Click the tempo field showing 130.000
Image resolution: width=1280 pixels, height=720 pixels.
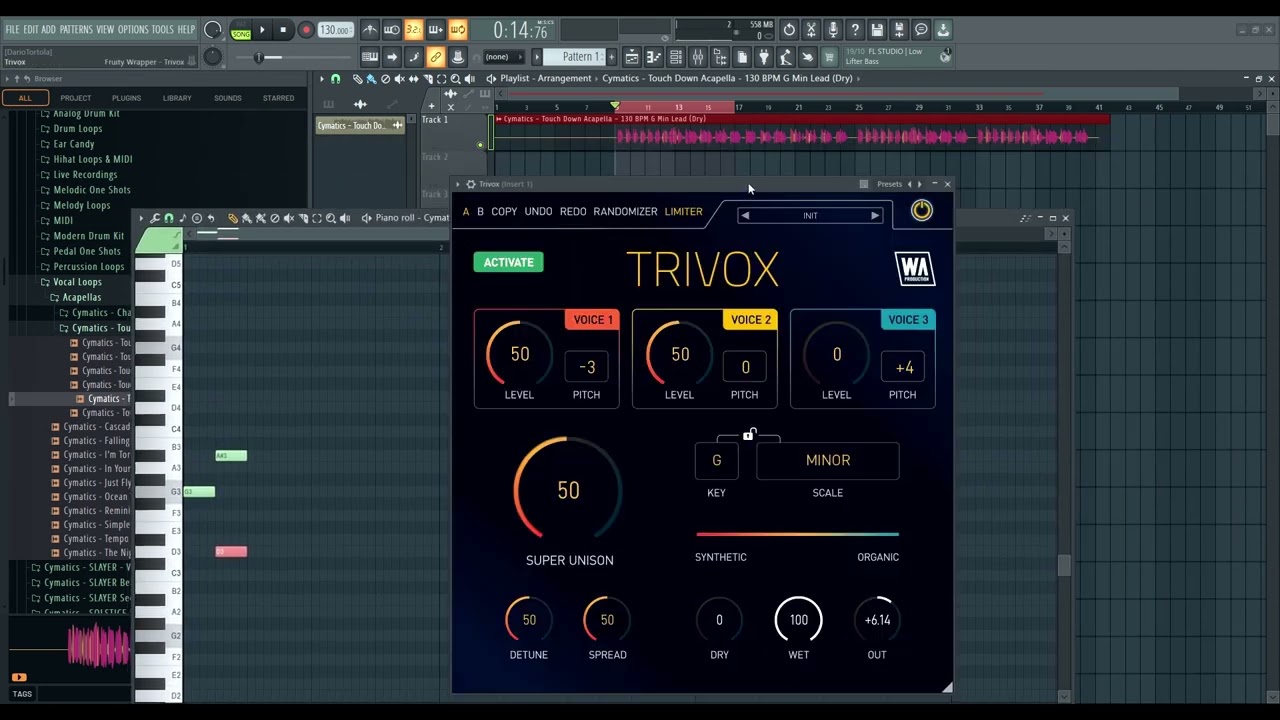pyautogui.click(x=335, y=30)
